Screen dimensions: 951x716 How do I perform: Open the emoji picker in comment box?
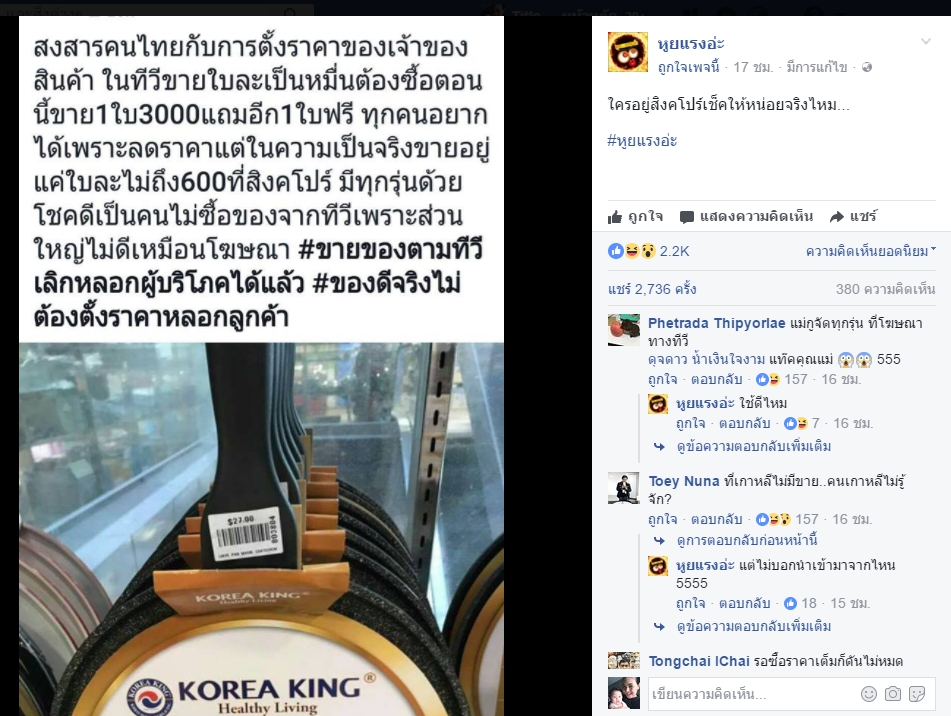869,694
